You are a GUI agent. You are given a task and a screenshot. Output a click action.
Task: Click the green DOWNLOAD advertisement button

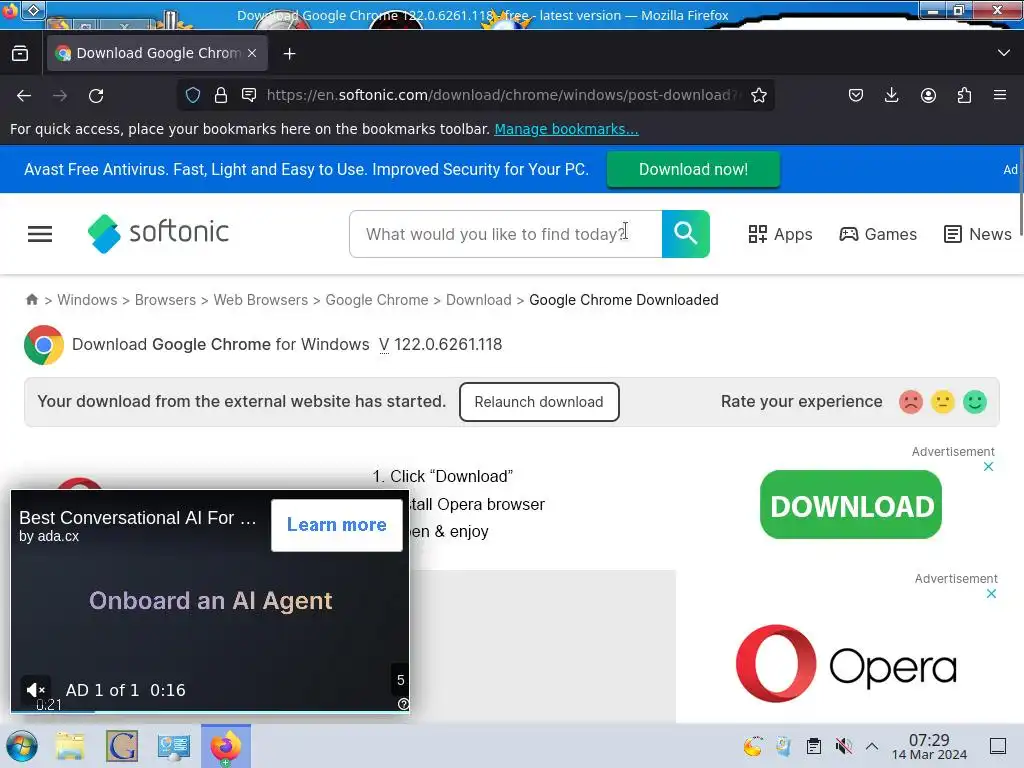point(850,505)
